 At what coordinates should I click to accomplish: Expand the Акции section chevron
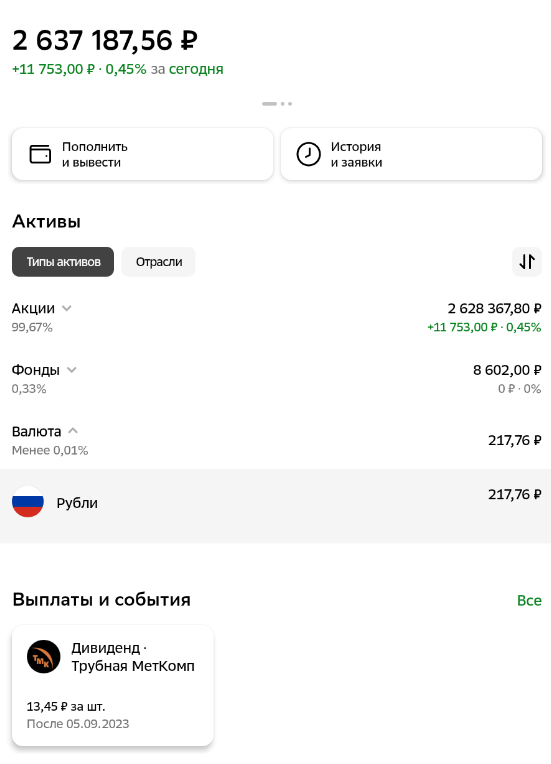coord(67,308)
